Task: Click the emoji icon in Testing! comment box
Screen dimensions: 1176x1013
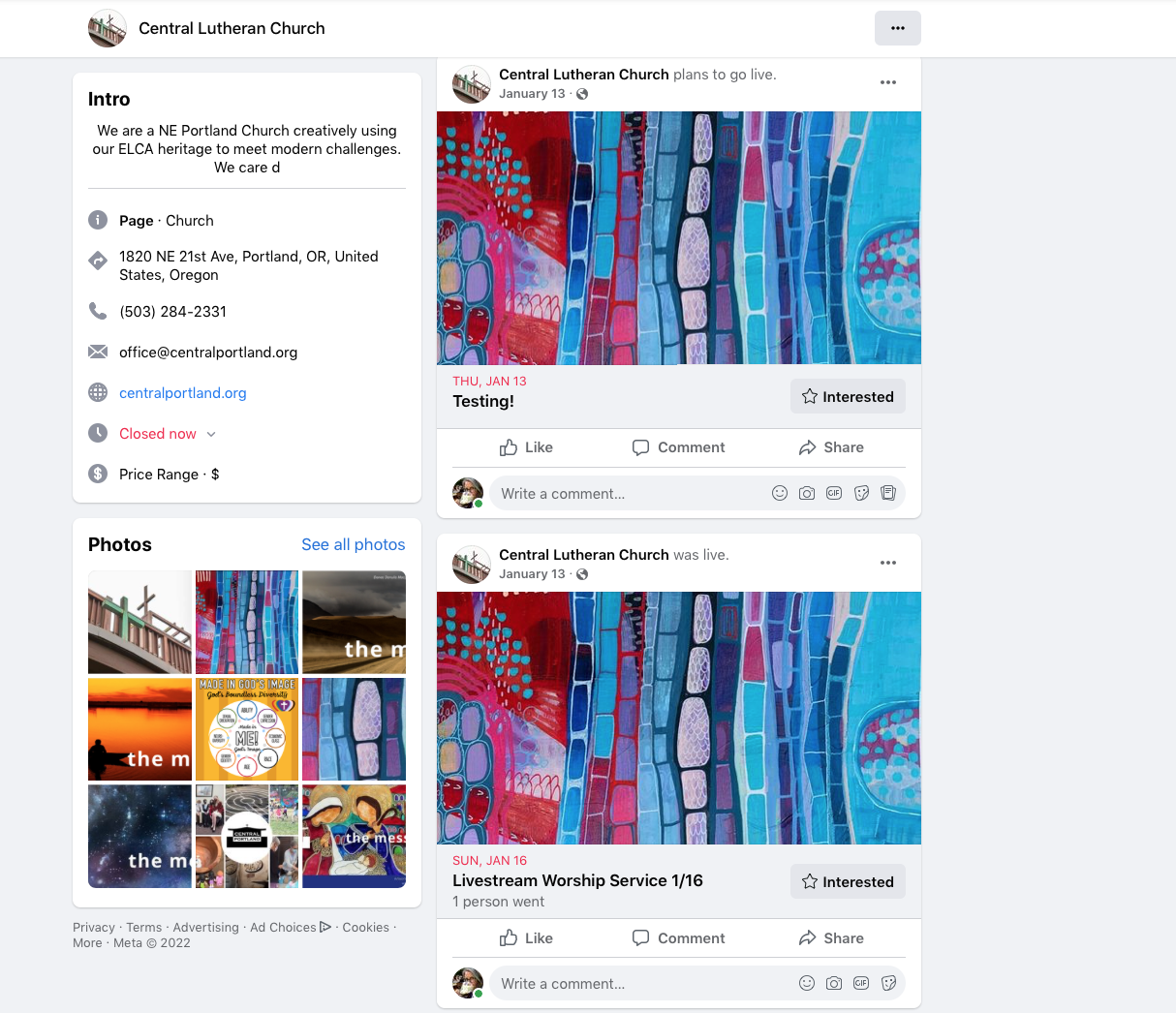Action: 780,493
